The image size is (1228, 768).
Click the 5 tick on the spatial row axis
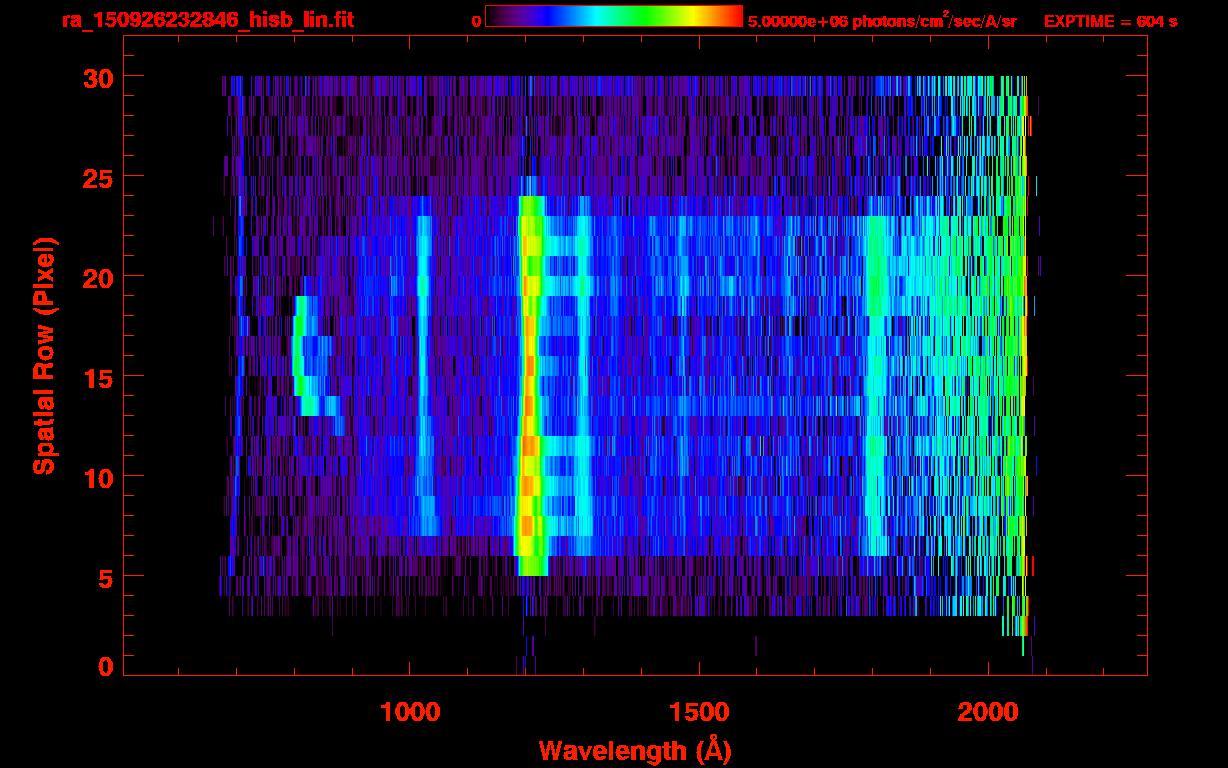(106, 577)
